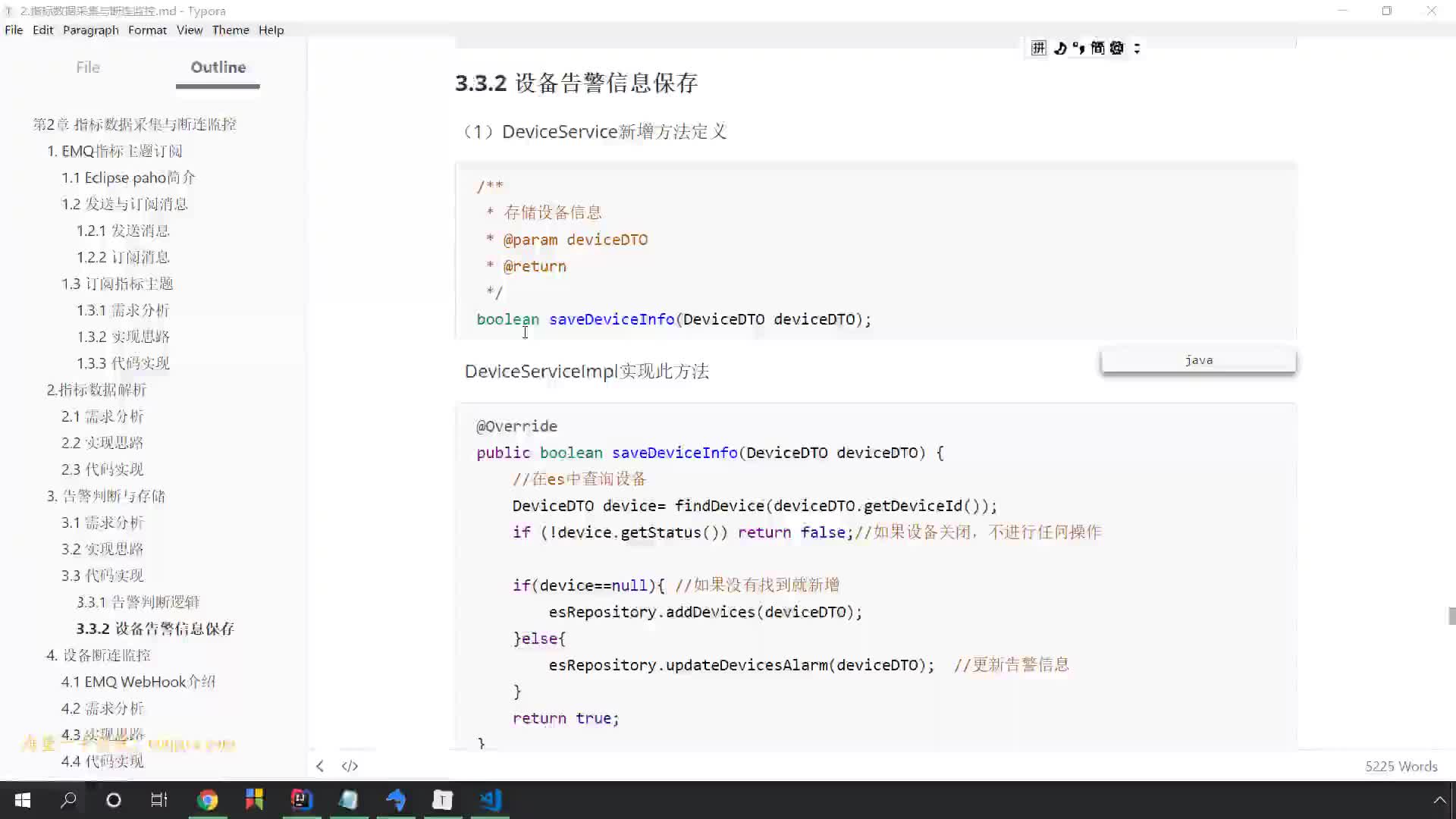Open the View menu
The height and width of the screenshot is (819, 1456).
(190, 30)
